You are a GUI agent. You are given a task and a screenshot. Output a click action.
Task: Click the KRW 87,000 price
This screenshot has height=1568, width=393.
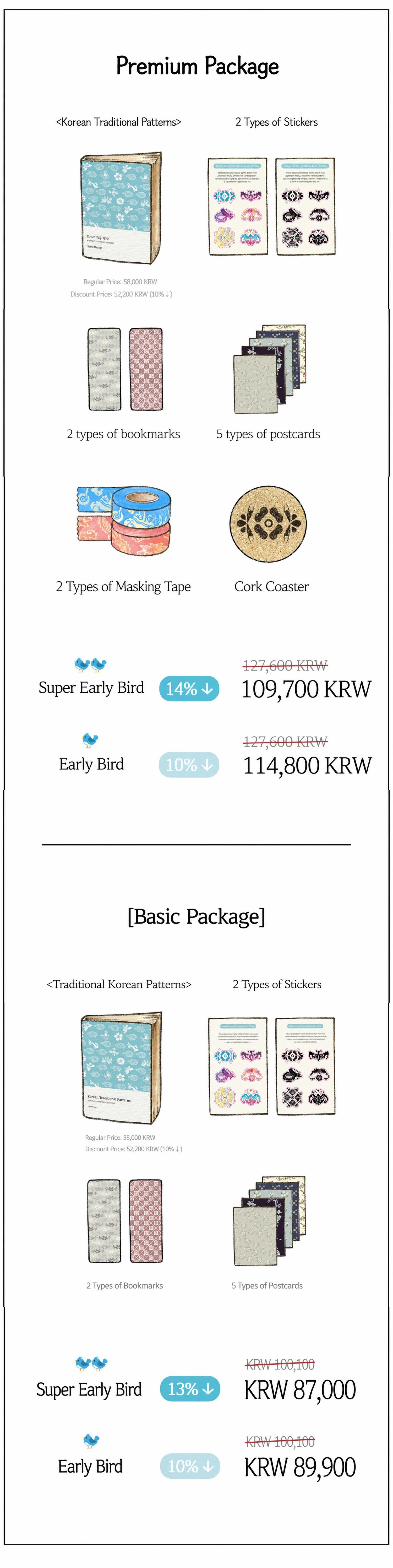[300, 1390]
